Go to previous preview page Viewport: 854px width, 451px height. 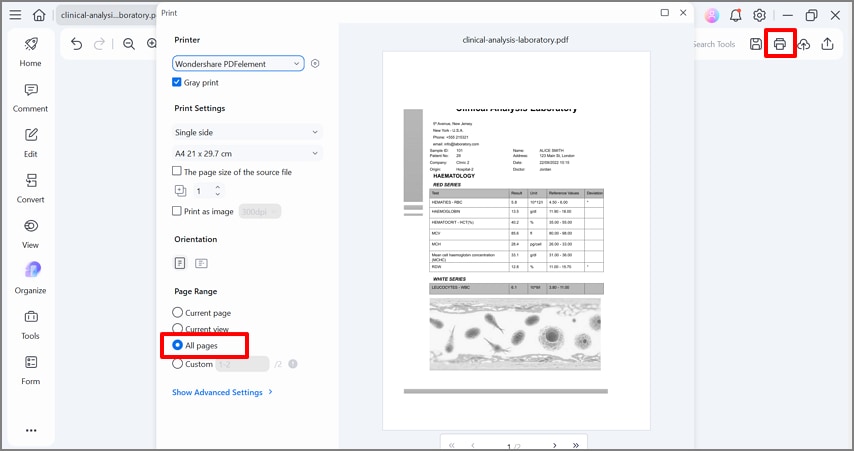click(473, 445)
